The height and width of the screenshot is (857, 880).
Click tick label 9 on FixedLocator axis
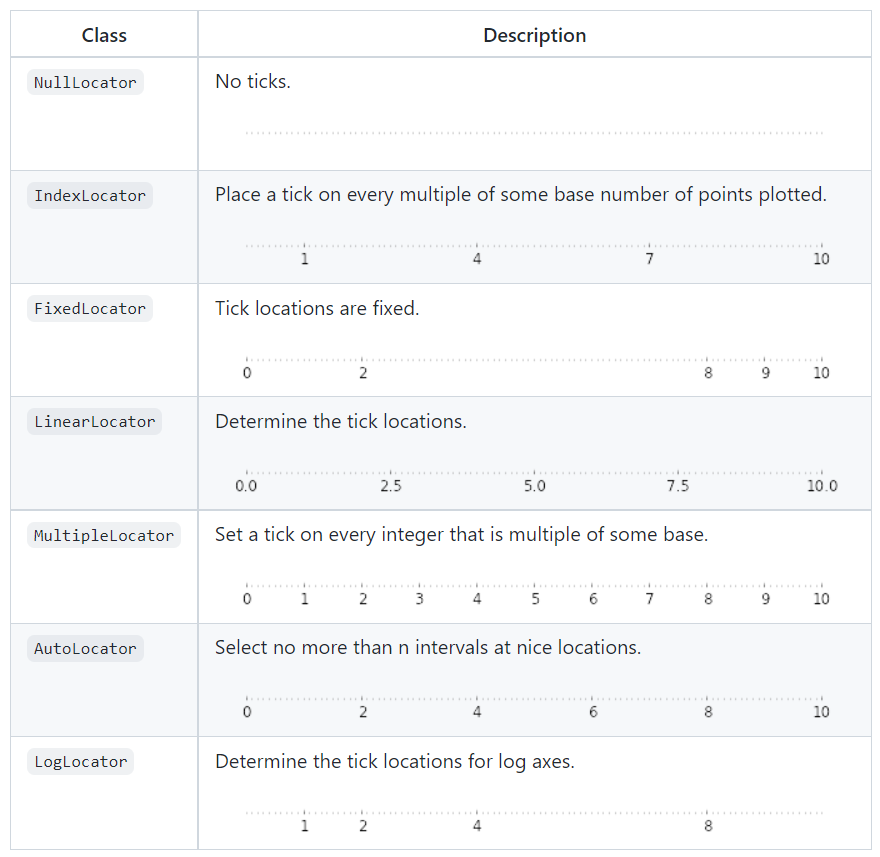[x=766, y=373]
